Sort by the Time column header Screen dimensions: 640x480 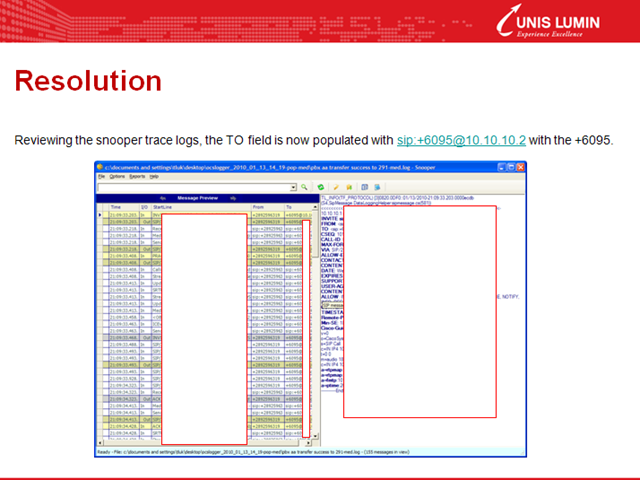click(x=124, y=207)
